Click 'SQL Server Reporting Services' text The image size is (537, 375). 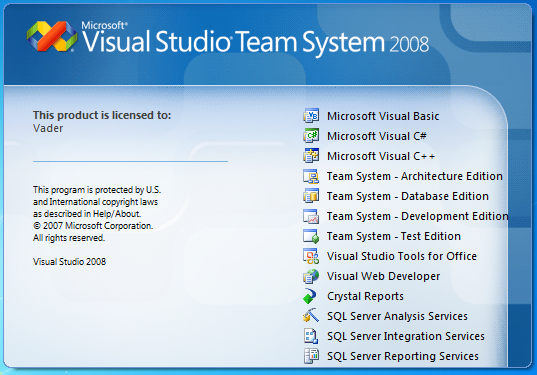coord(403,356)
